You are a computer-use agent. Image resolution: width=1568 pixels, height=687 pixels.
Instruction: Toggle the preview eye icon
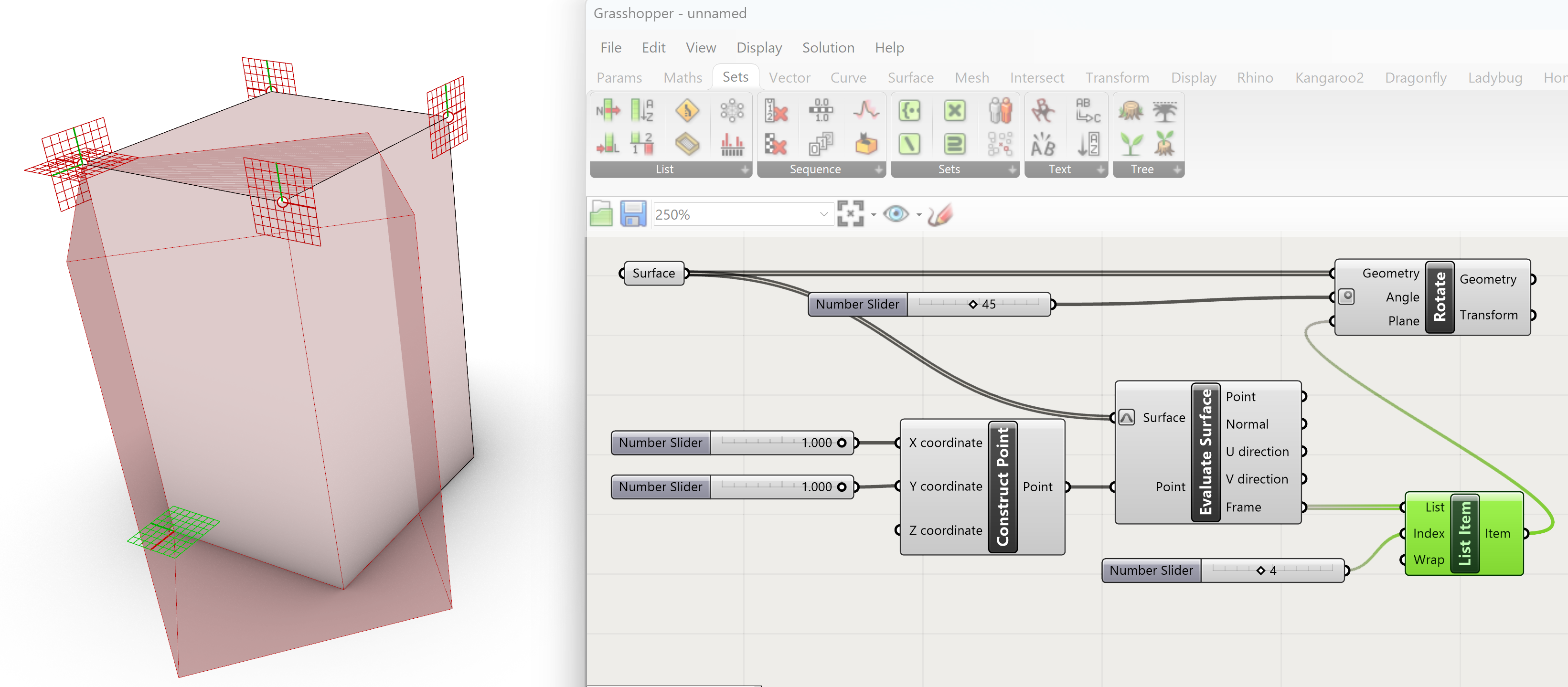tap(896, 214)
